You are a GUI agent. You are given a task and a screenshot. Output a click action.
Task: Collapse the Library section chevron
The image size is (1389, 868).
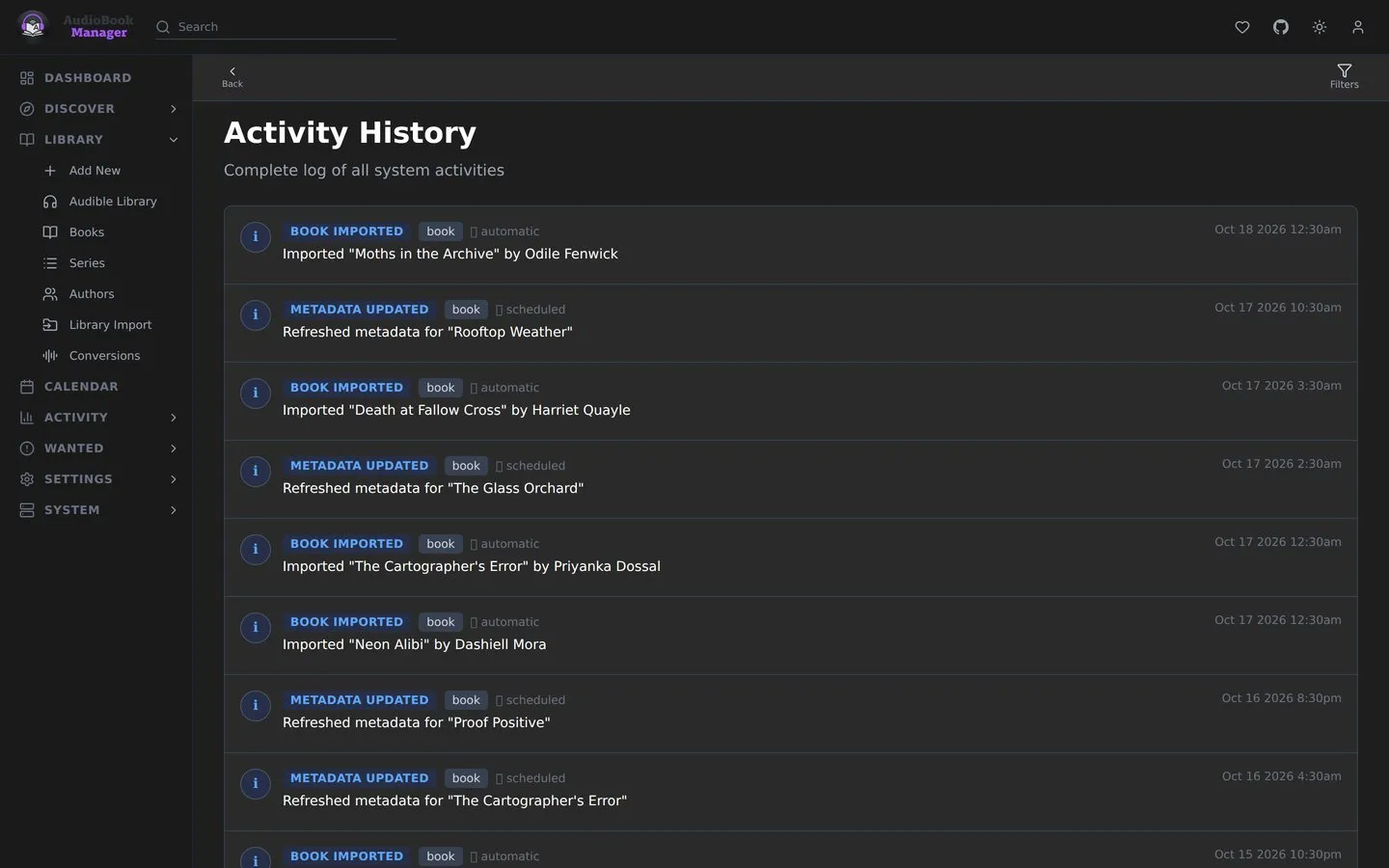tap(174, 140)
